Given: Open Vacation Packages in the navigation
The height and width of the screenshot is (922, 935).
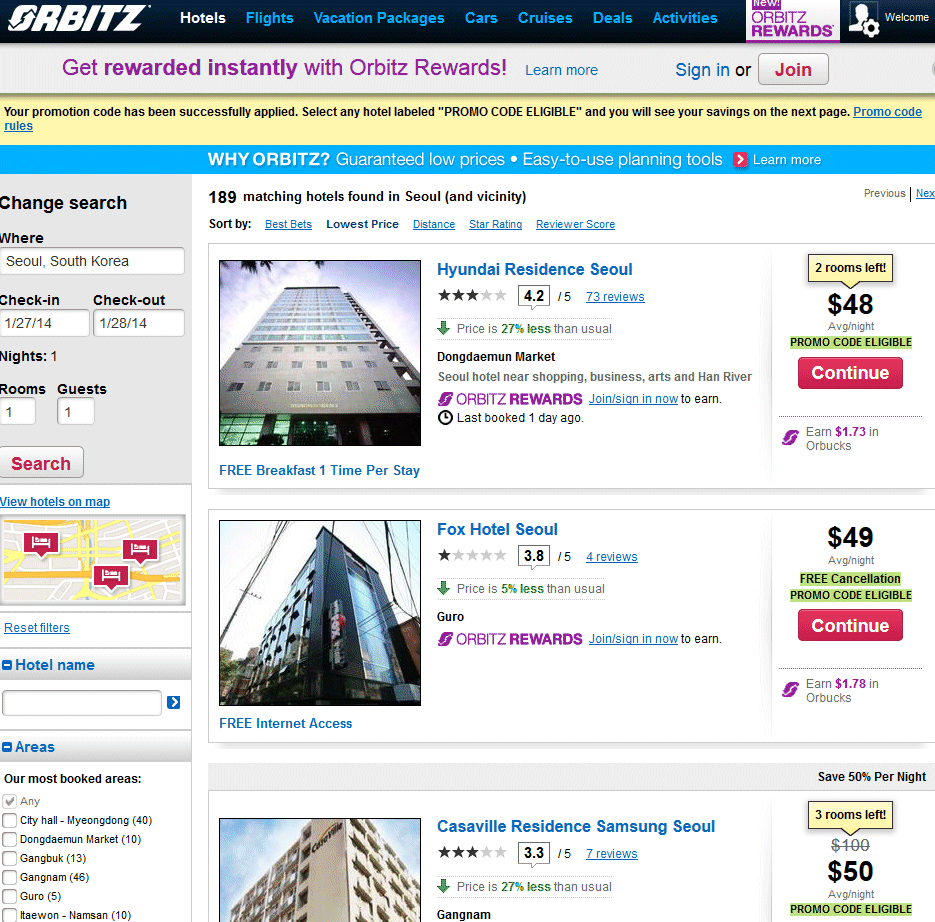Looking at the screenshot, I should coord(378,18).
